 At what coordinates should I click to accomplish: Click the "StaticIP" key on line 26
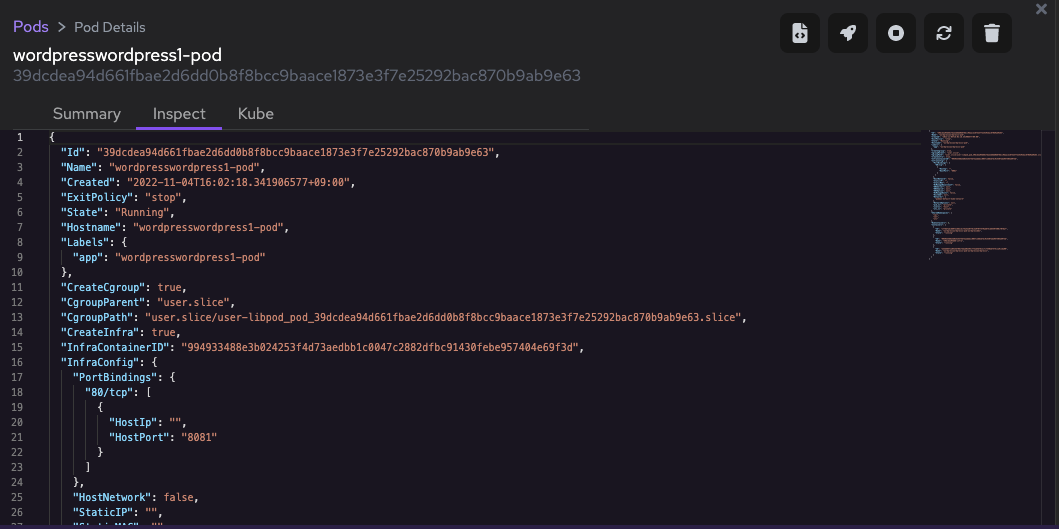[102, 512]
